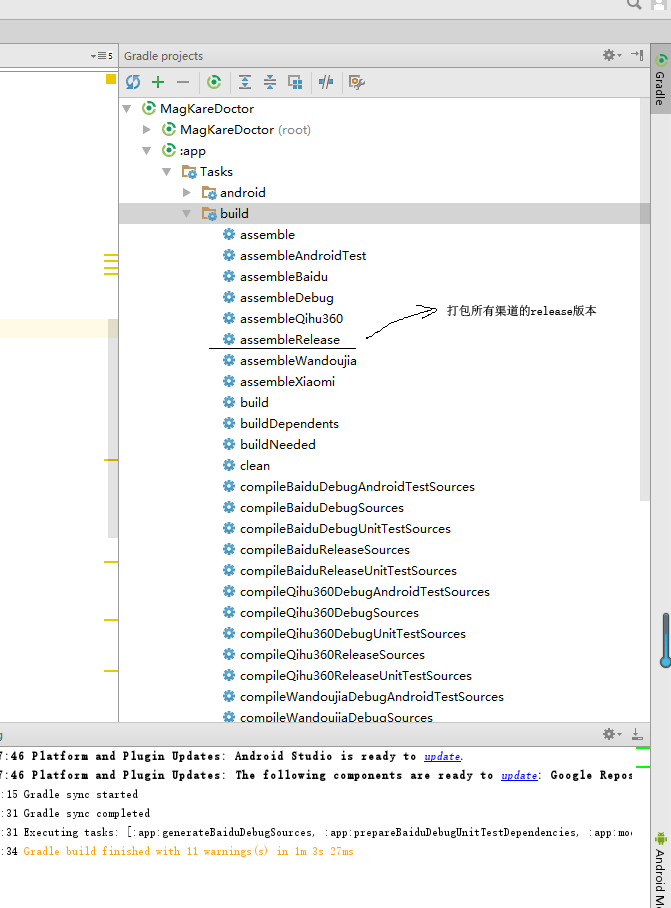Expand all tree nodes icon
This screenshot has width=671, height=908.
[x=245, y=82]
